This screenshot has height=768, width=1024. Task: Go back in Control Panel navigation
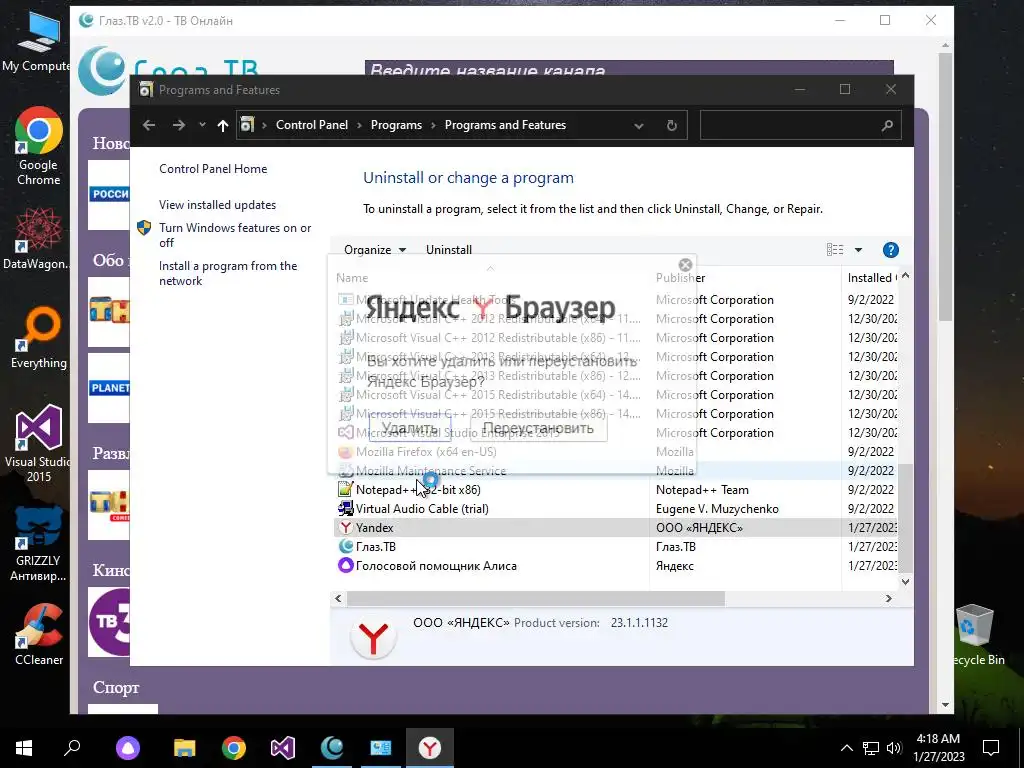(x=149, y=125)
